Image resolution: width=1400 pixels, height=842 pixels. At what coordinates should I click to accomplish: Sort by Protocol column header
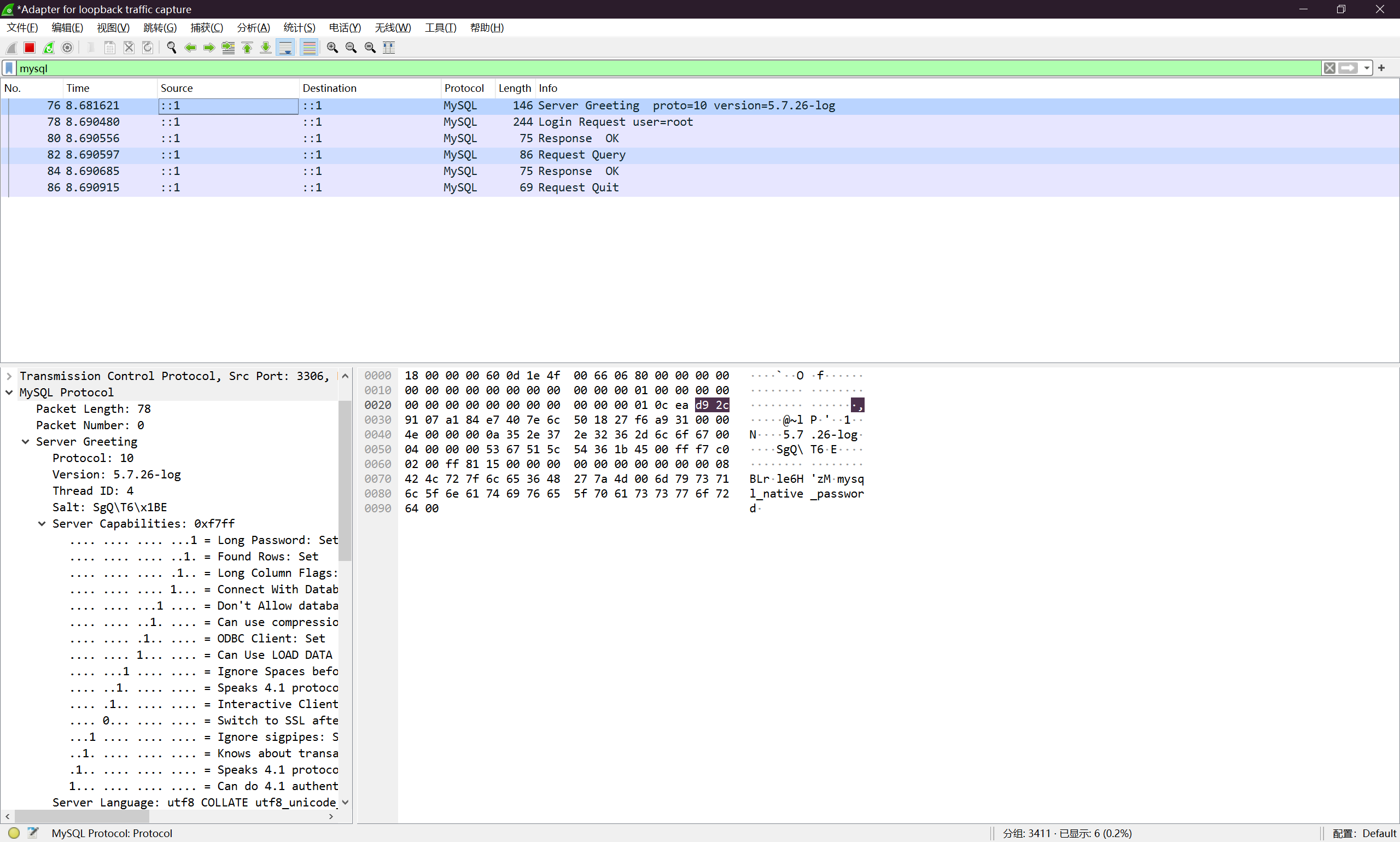click(468, 88)
